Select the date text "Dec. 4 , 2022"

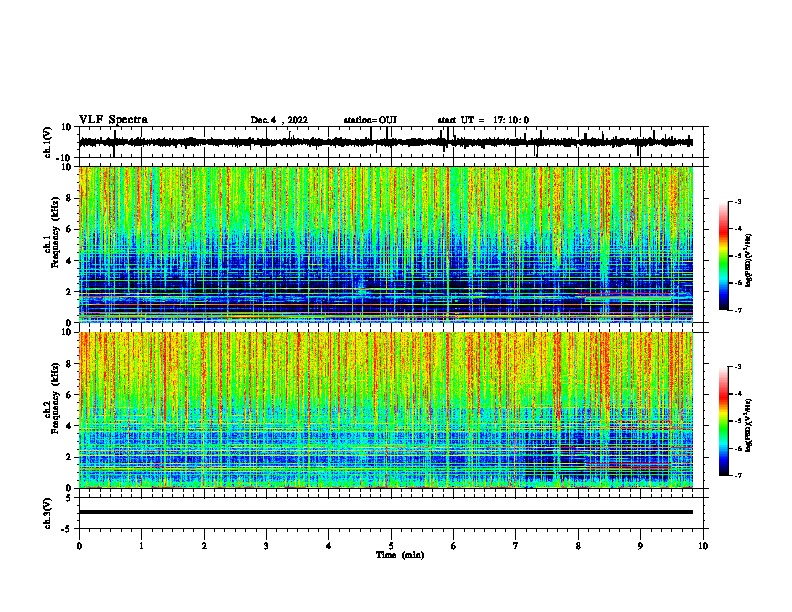pos(279,120)
